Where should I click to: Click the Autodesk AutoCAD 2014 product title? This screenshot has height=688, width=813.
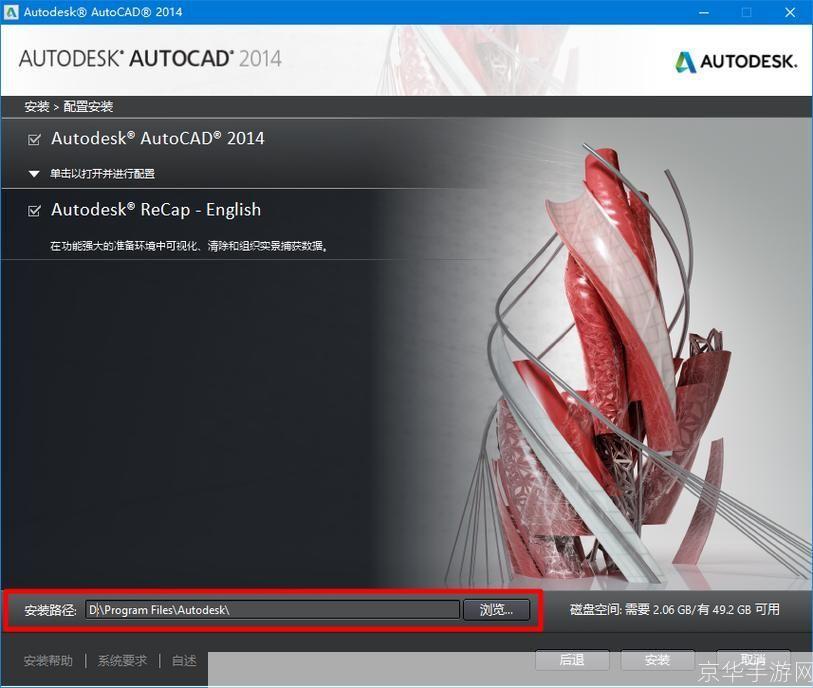(158, 138)
